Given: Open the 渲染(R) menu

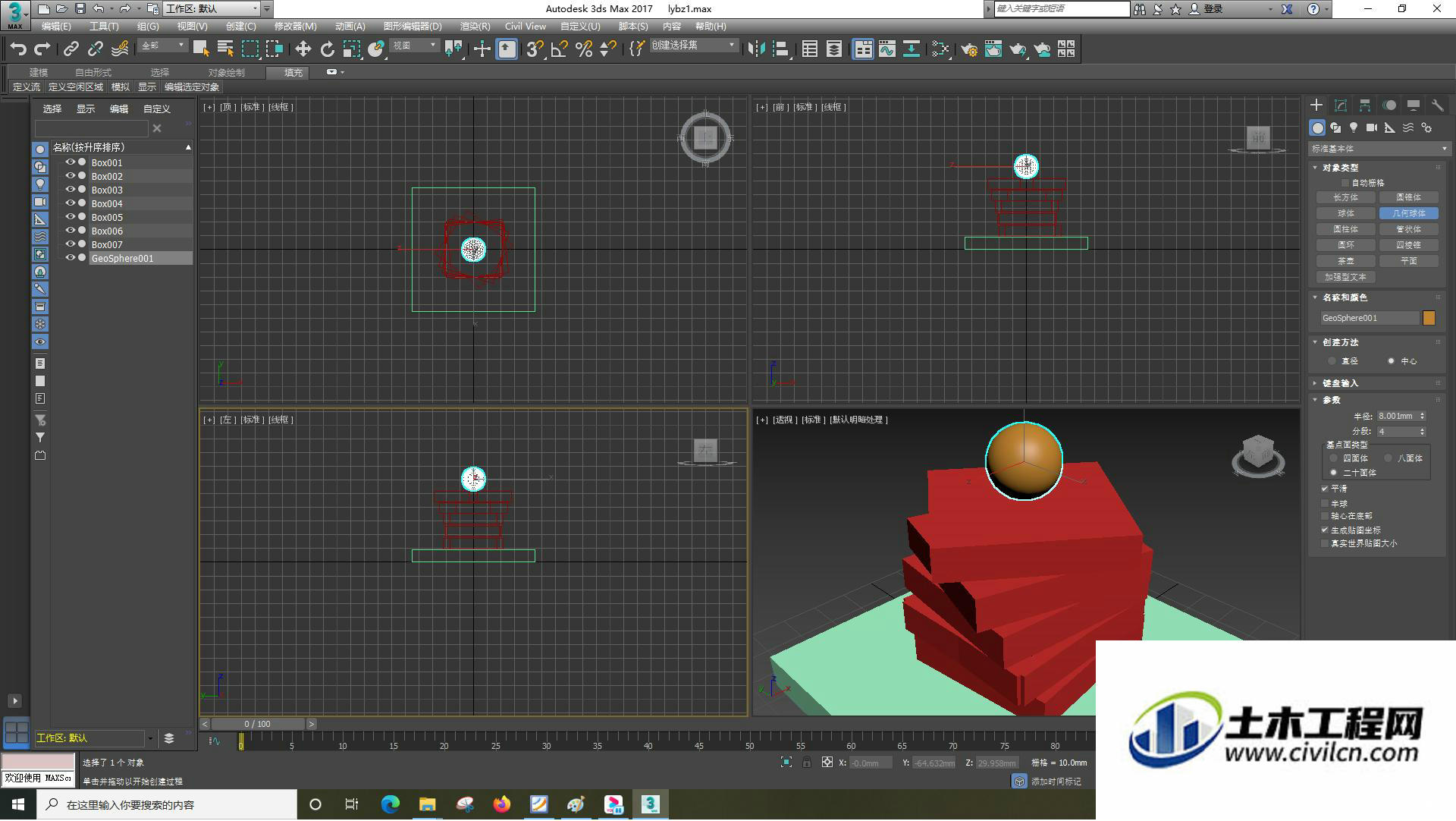Looking at the screenshot, I should click(475, 27).
